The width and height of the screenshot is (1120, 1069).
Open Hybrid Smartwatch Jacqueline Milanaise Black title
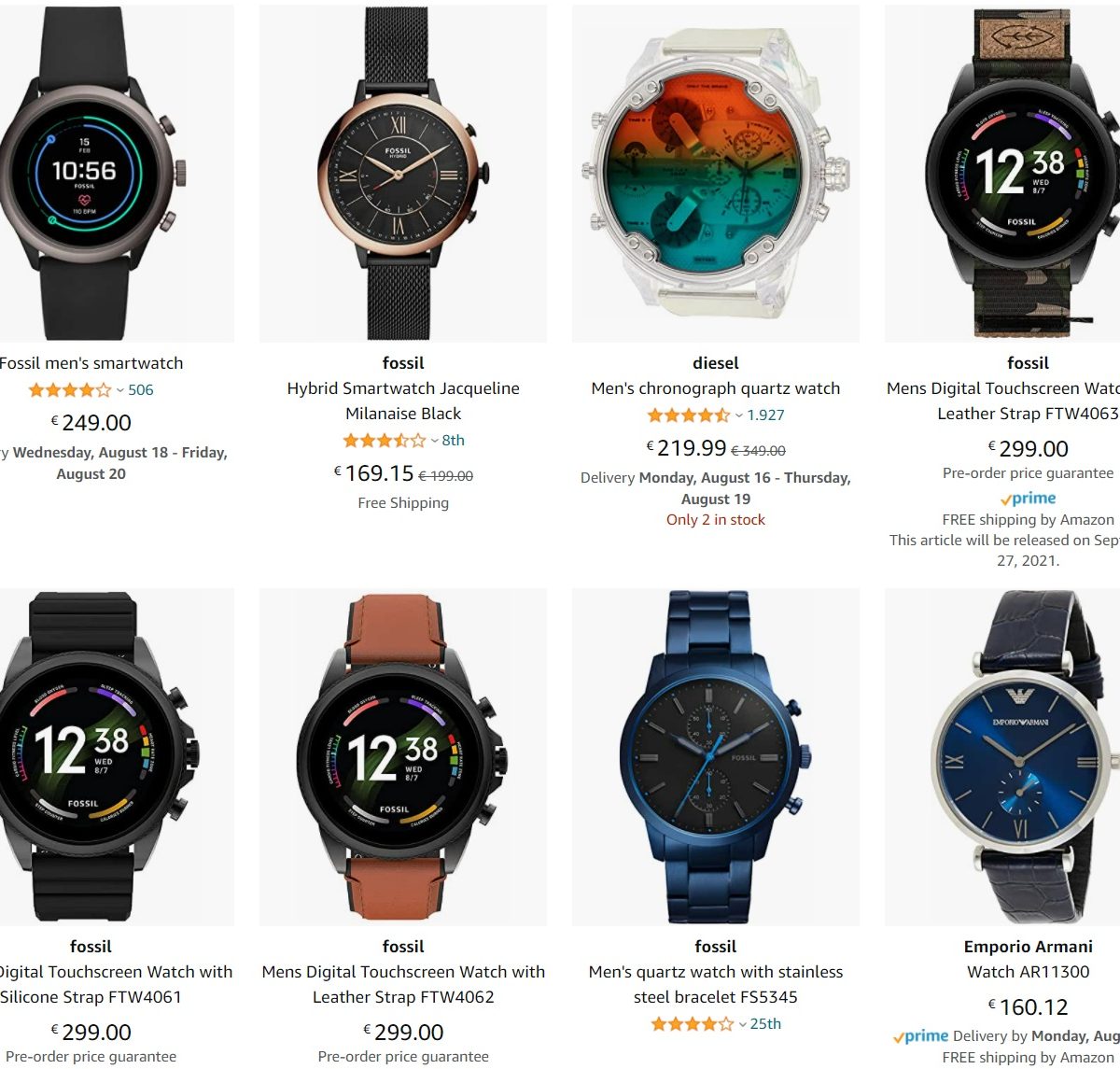click(403, 401)
